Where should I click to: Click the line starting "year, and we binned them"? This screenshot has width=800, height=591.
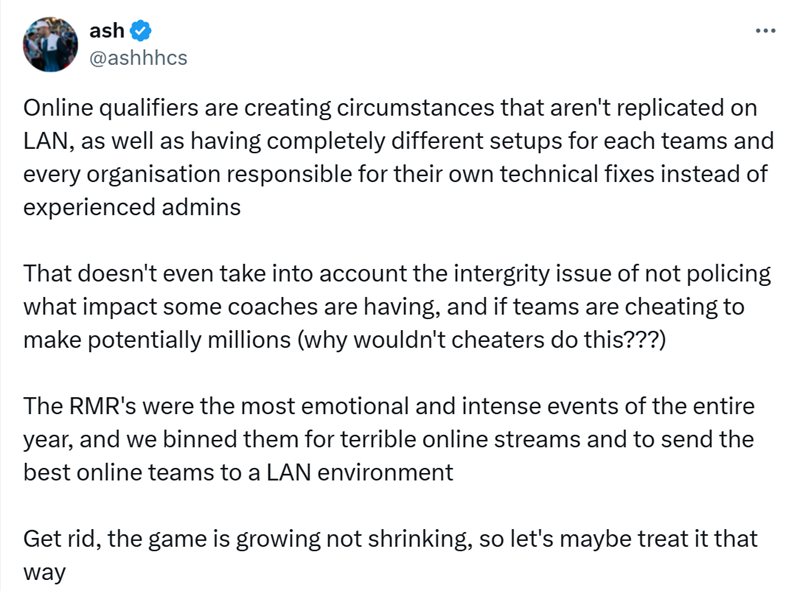(x=389, y=440)
